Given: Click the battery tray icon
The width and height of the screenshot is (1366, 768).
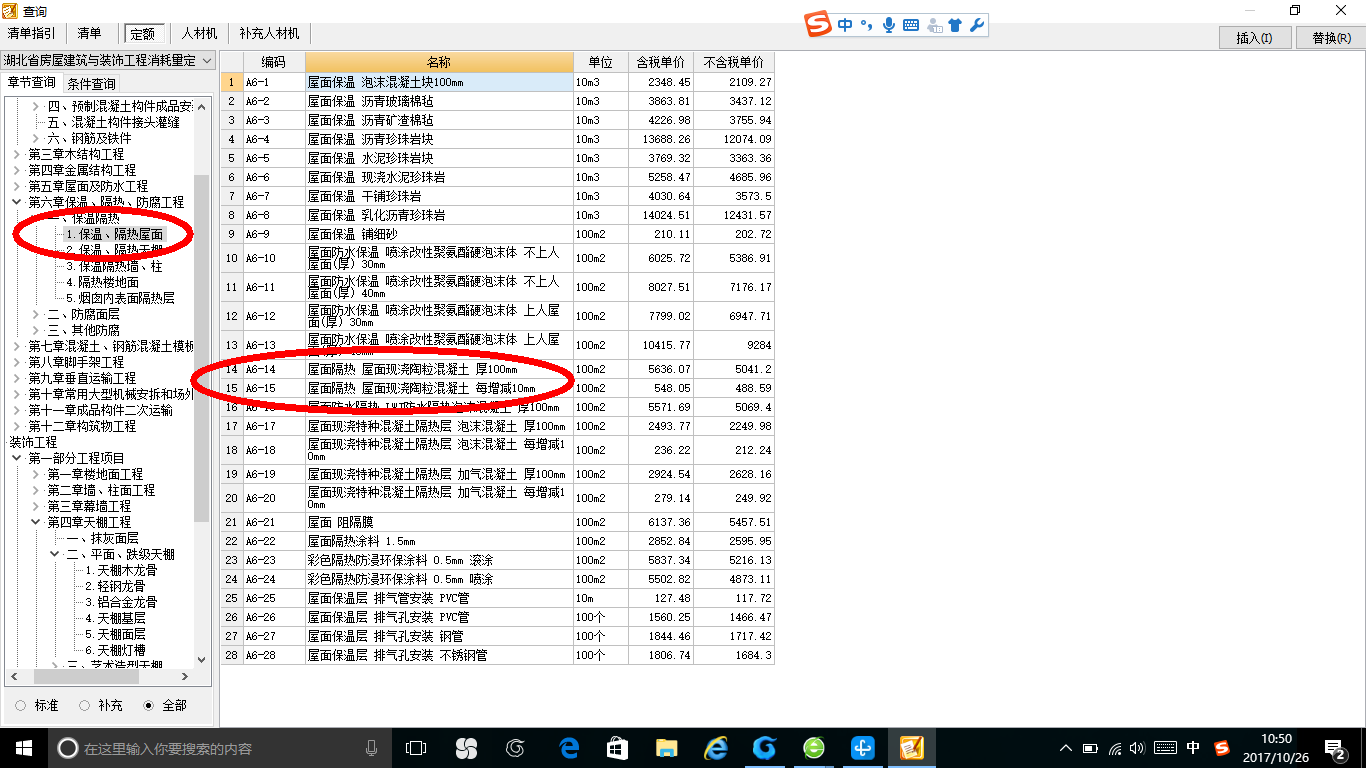Looking at the screenshot, I should coord(1089,748).
